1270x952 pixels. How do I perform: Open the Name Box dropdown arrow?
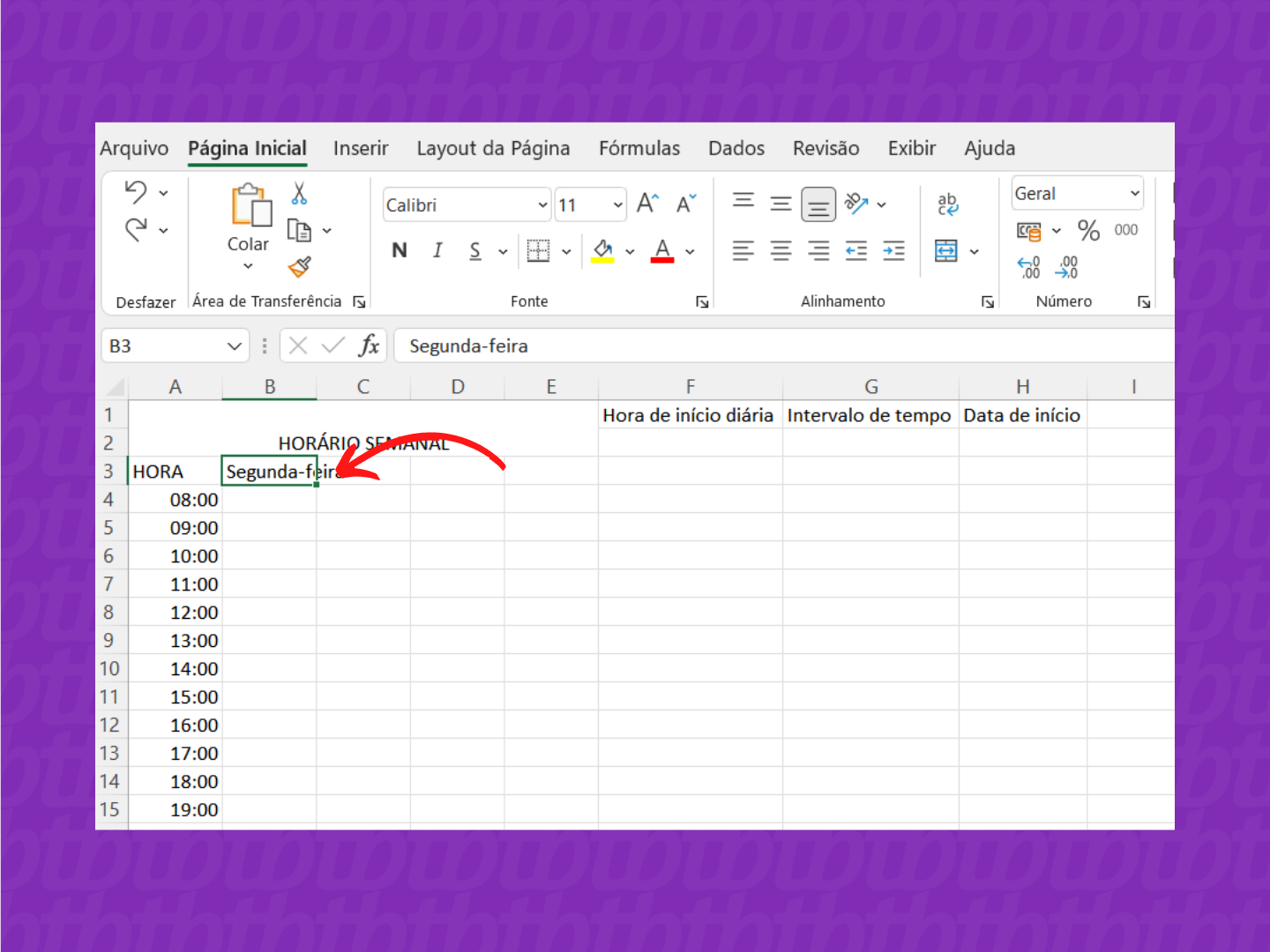[235, 346]
